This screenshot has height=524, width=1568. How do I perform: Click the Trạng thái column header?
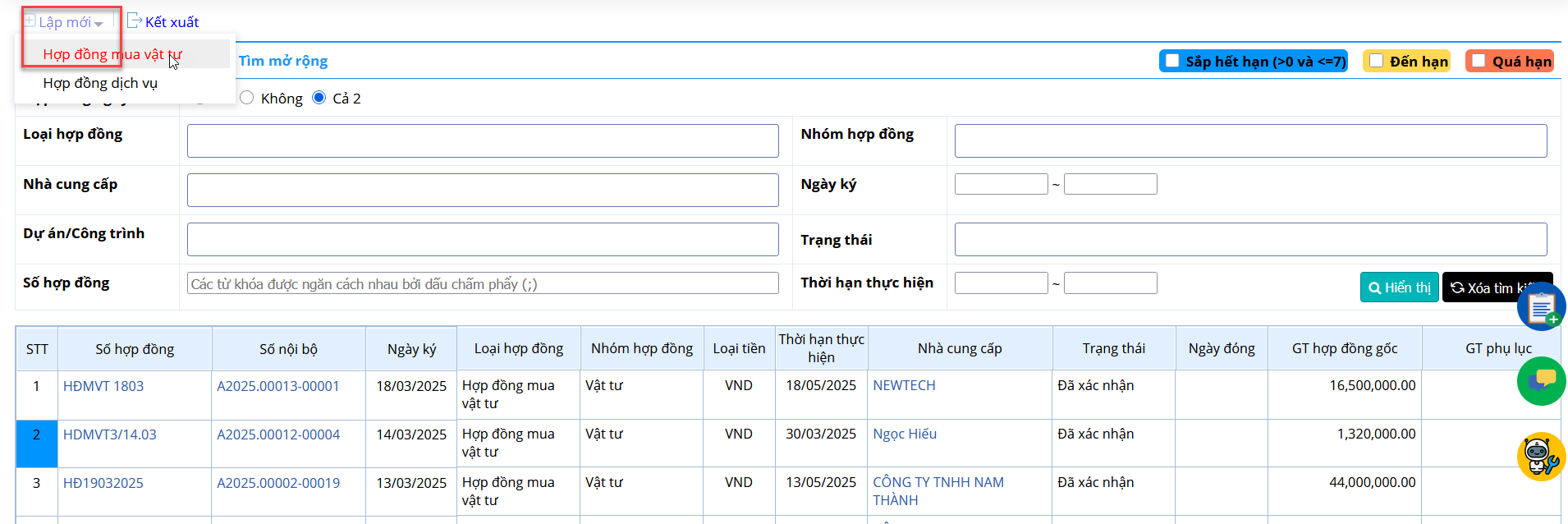1113,348
